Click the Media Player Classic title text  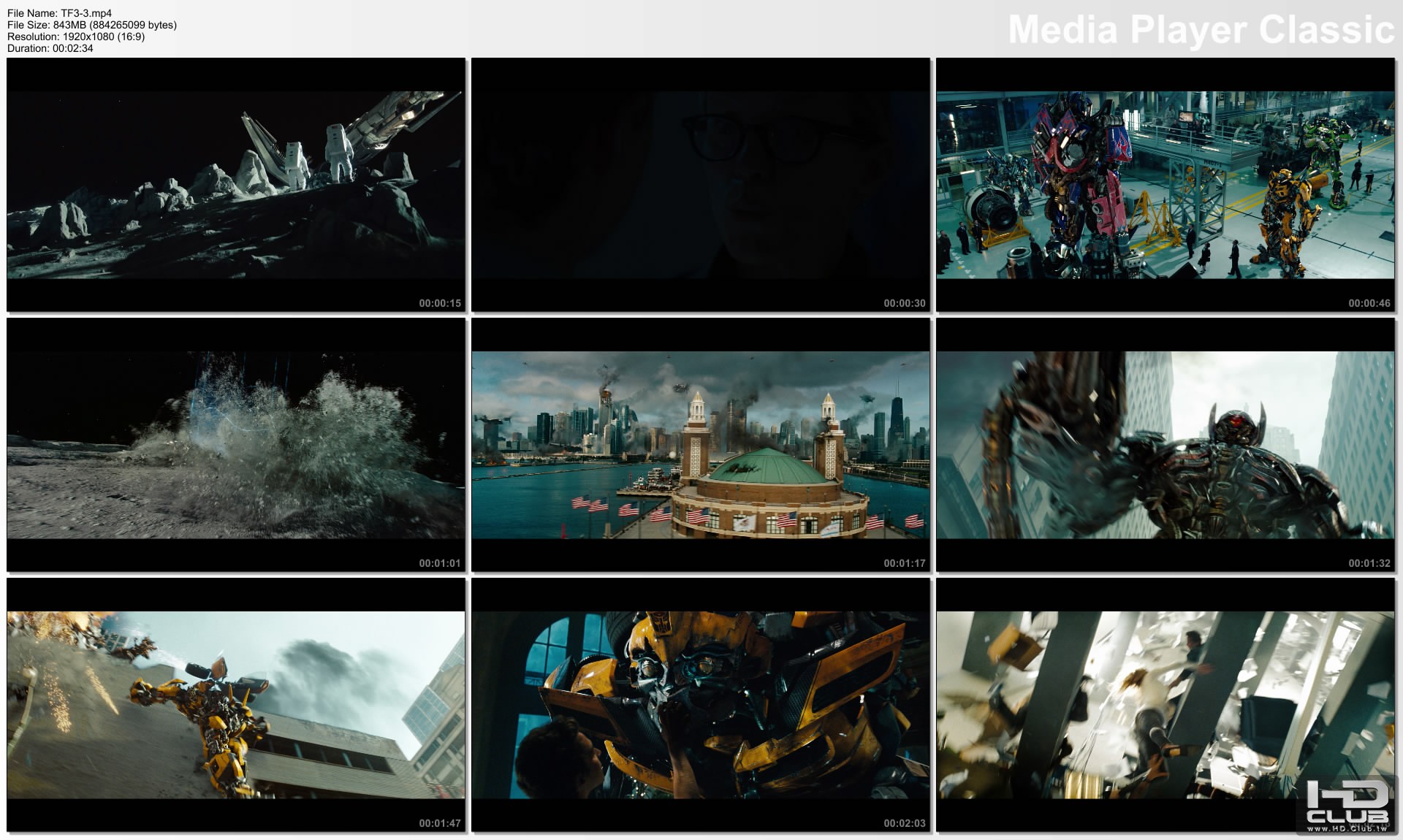1201,31
